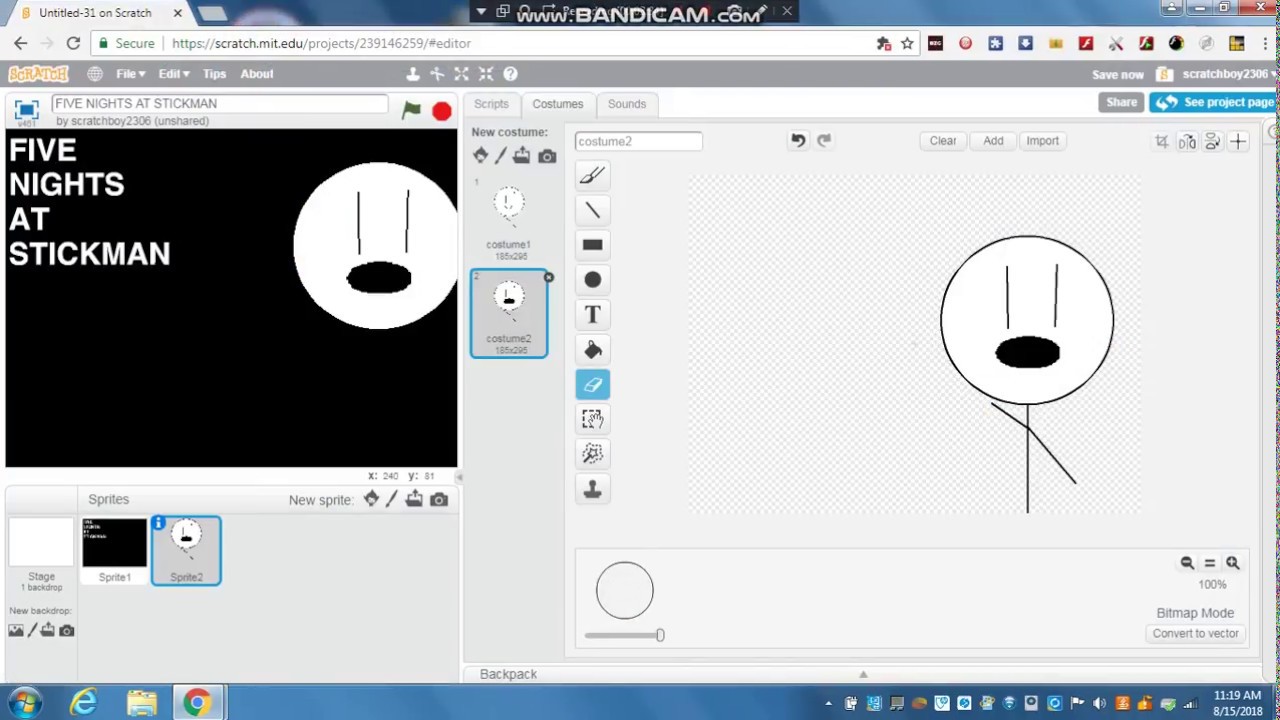The height and width of the screenshot is (720, 1280).
Task: Select the Stamp duplicate tool
Action: (x=592, y=489)
